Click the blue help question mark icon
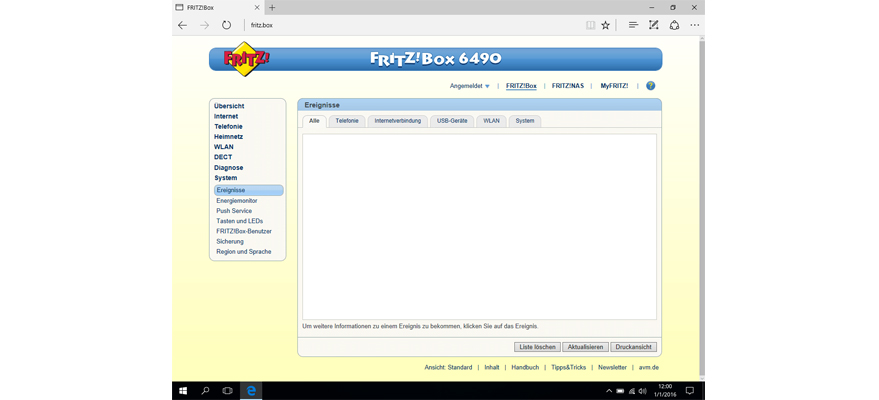The height and width of the screenshot is (400, 879). click(650, 86)
